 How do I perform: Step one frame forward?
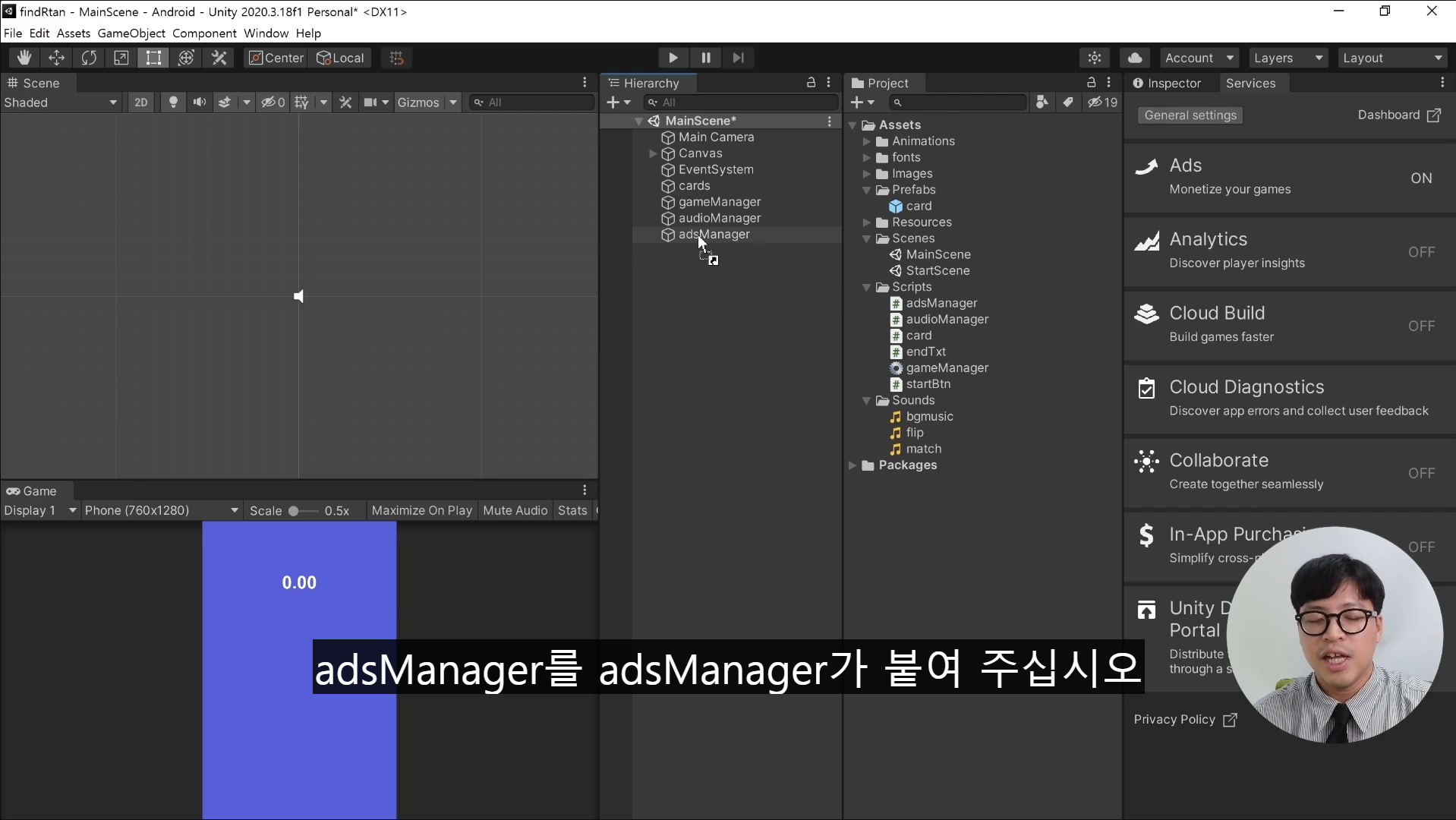point(738,58)
